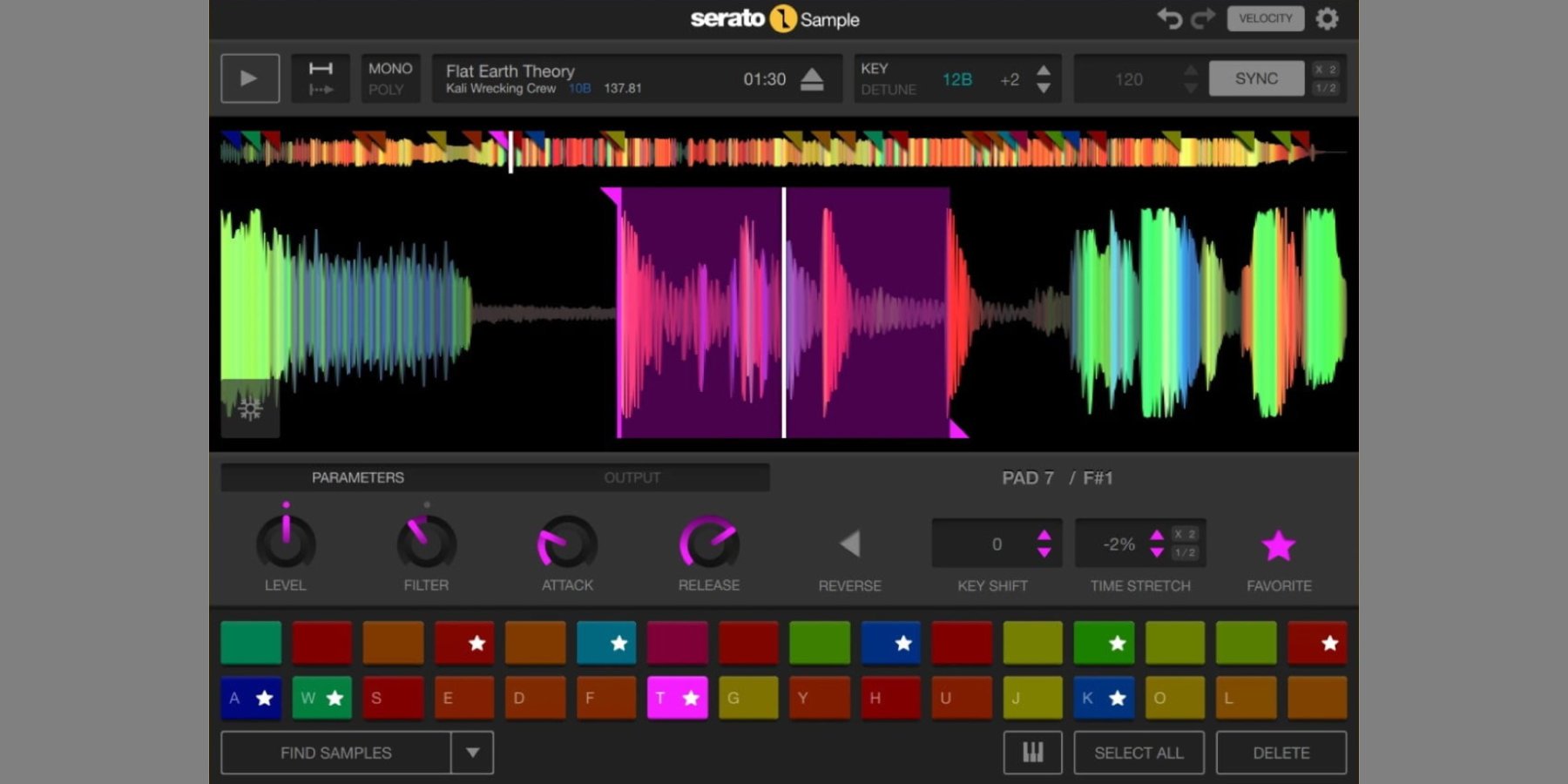Select pad O
The width and height of the screenshot is (1568, 784).
click(1174, 698)
